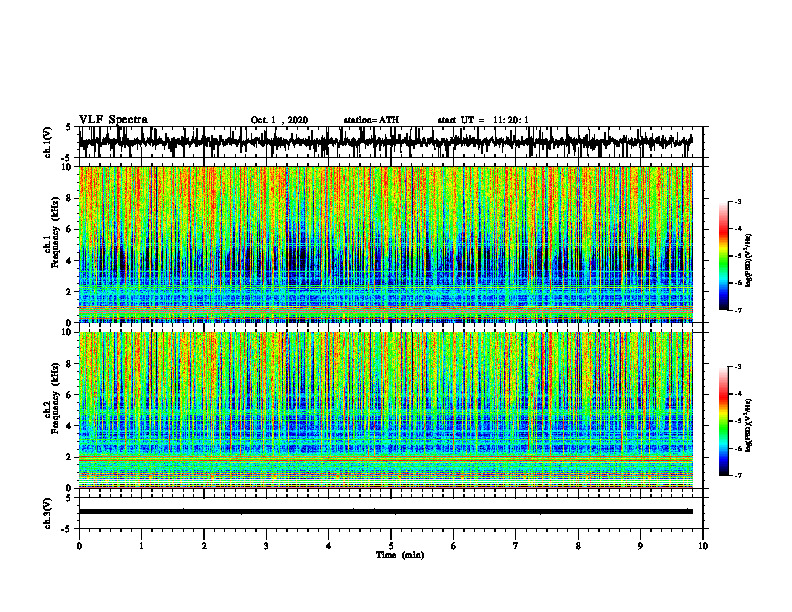Click the "8" tick on the time axis
The width and height of the screenshot is (792, 612).
(x=578, y=546)
